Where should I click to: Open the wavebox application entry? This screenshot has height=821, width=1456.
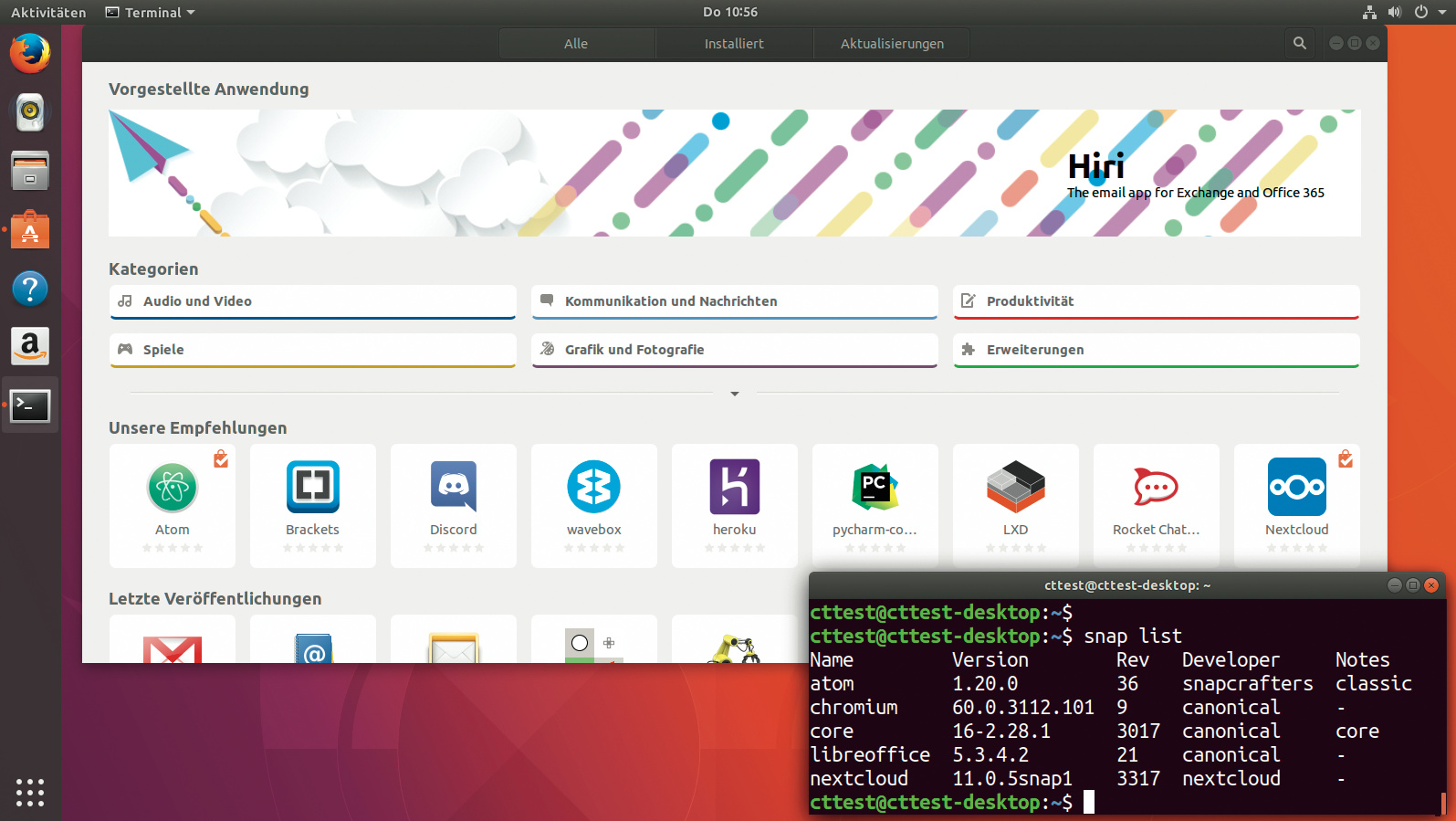(594, 505)
